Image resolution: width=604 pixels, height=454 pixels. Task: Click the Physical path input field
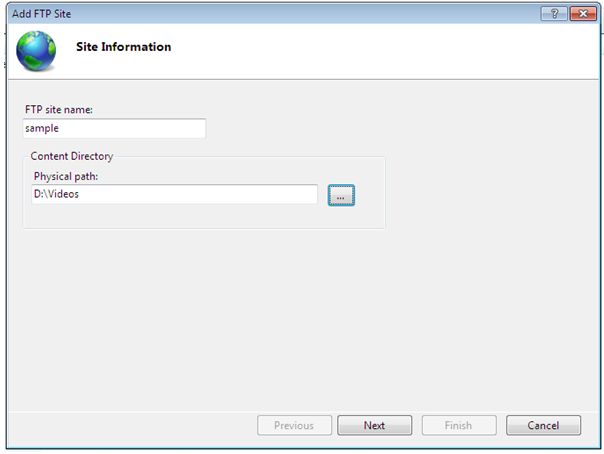click(174, 194)
